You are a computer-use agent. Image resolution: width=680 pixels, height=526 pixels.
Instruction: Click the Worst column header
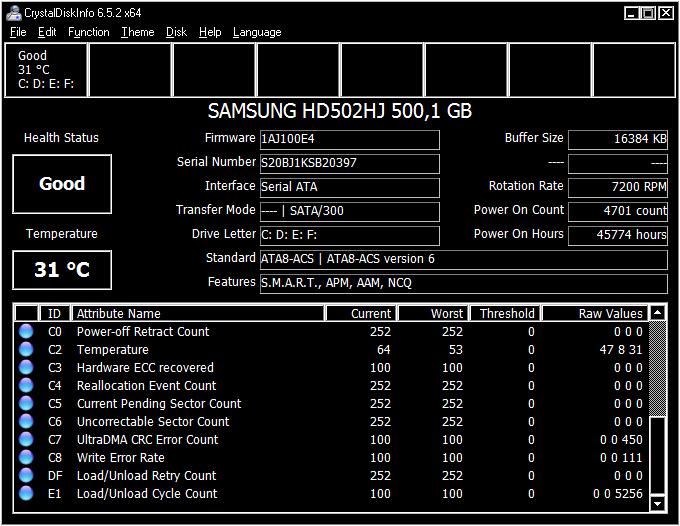[x=432, y=313]
